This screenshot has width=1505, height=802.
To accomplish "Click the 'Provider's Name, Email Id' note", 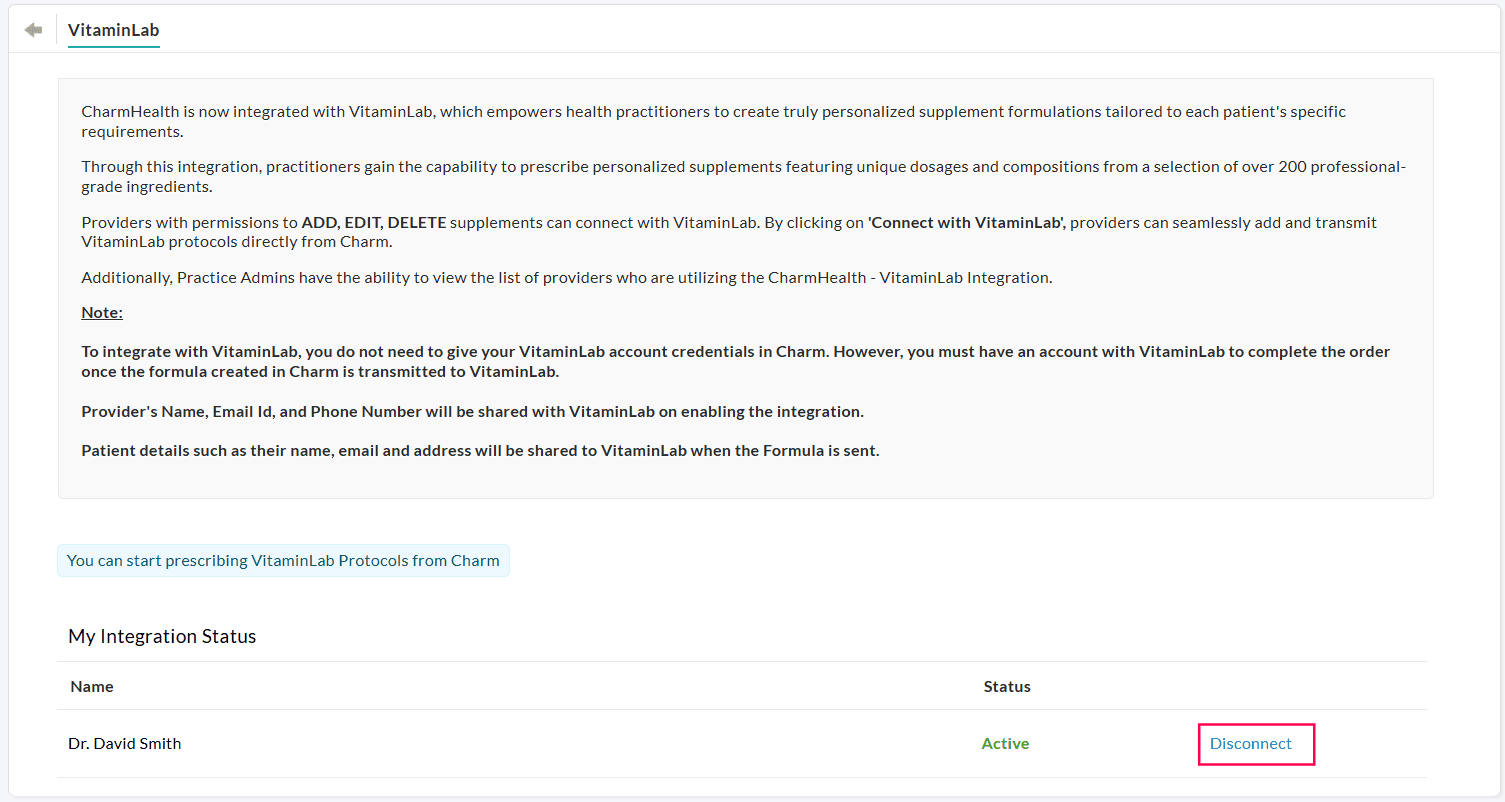I will (x=472, y=412).
